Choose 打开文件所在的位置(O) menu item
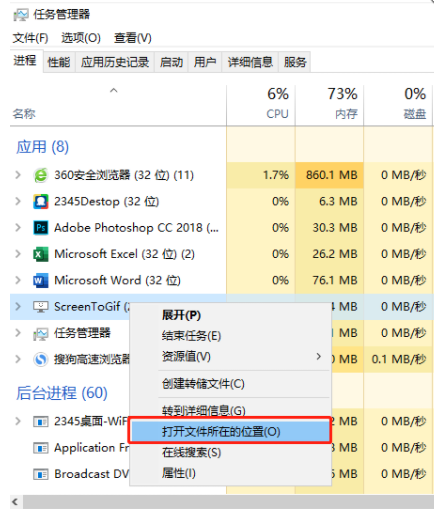This screenshot has height=510, width=434. [230, 432]
